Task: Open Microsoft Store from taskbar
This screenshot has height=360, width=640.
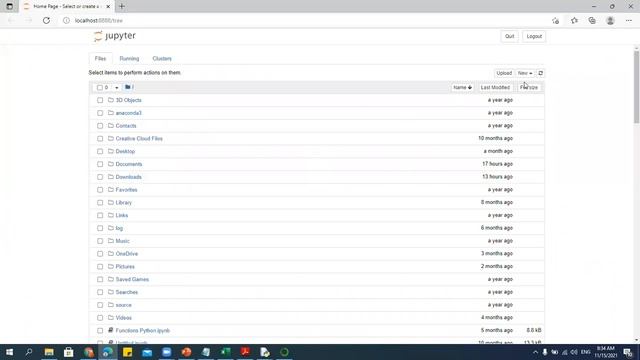Action: 69,352
